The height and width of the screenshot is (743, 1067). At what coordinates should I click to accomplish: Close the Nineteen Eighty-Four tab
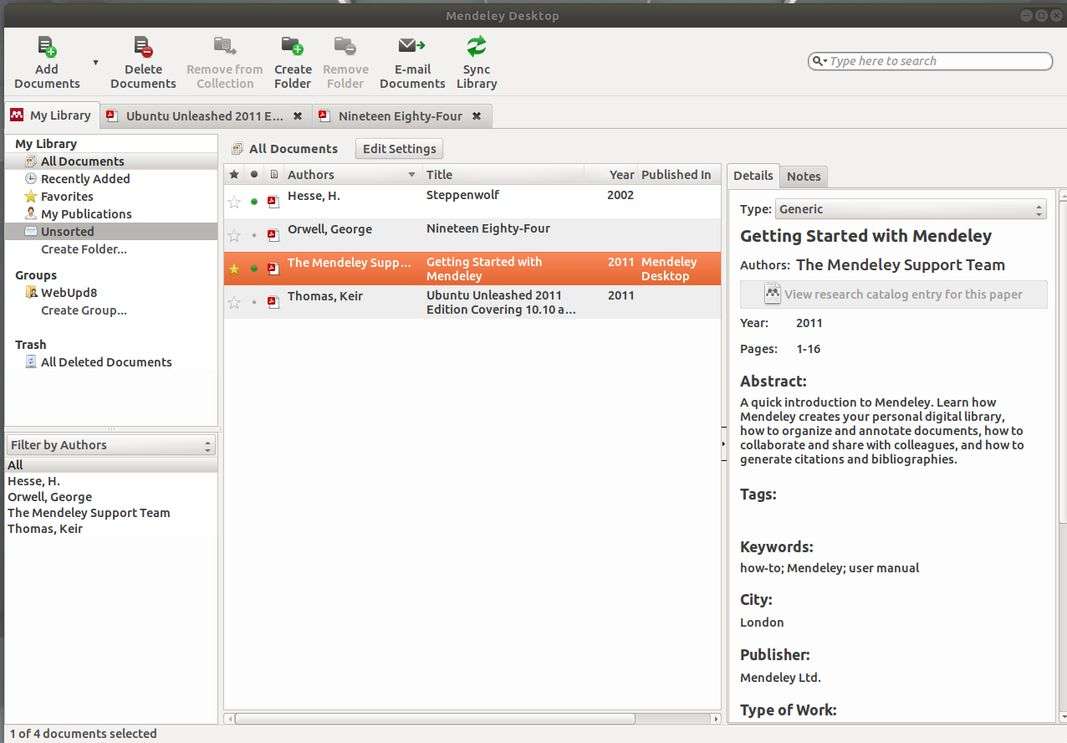(x=477, y=116)
